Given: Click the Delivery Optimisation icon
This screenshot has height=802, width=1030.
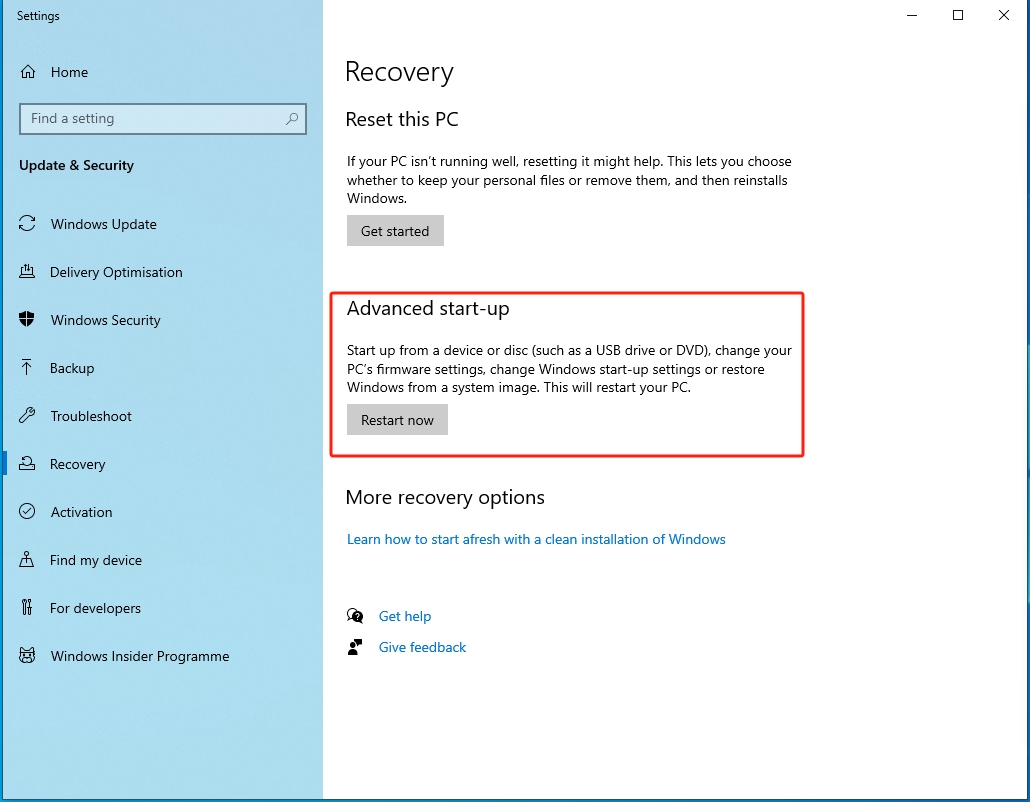Looking at the screenshot, I should pos(27,271).
